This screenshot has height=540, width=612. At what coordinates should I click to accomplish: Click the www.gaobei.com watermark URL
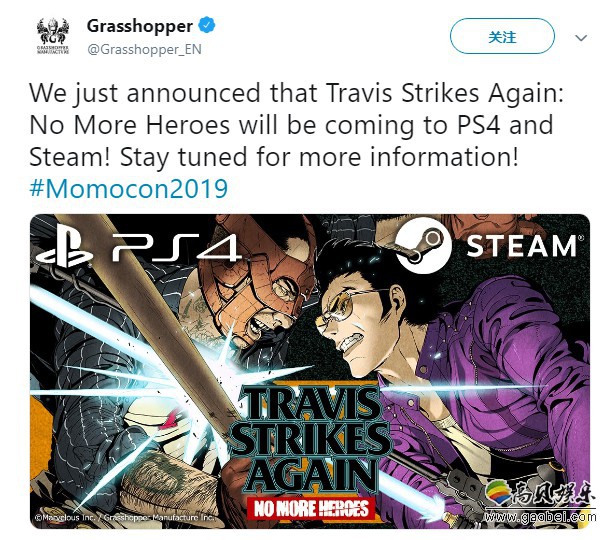point(540,517)
